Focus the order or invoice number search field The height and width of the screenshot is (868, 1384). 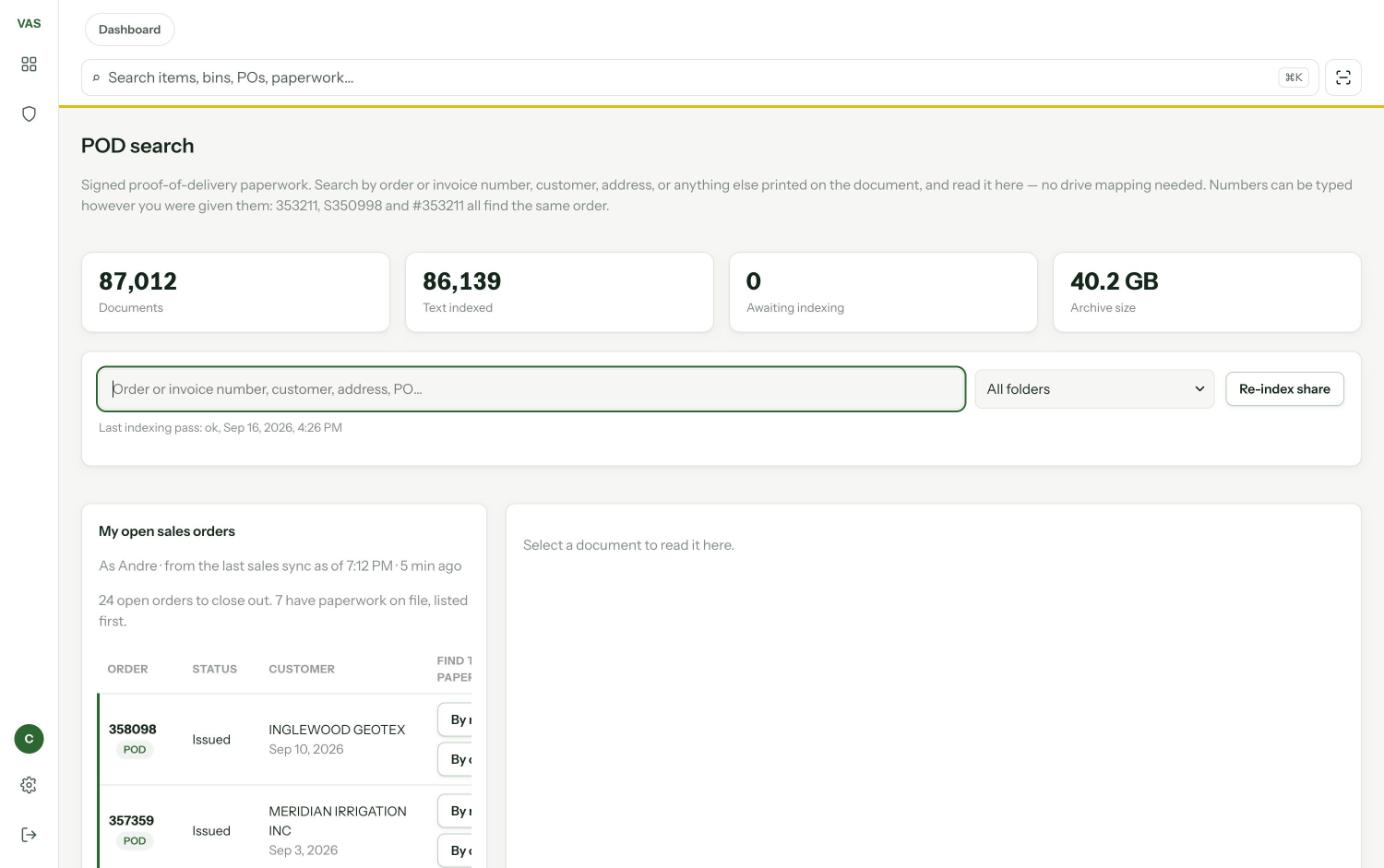pyautogui.click(x=531, y=389)
